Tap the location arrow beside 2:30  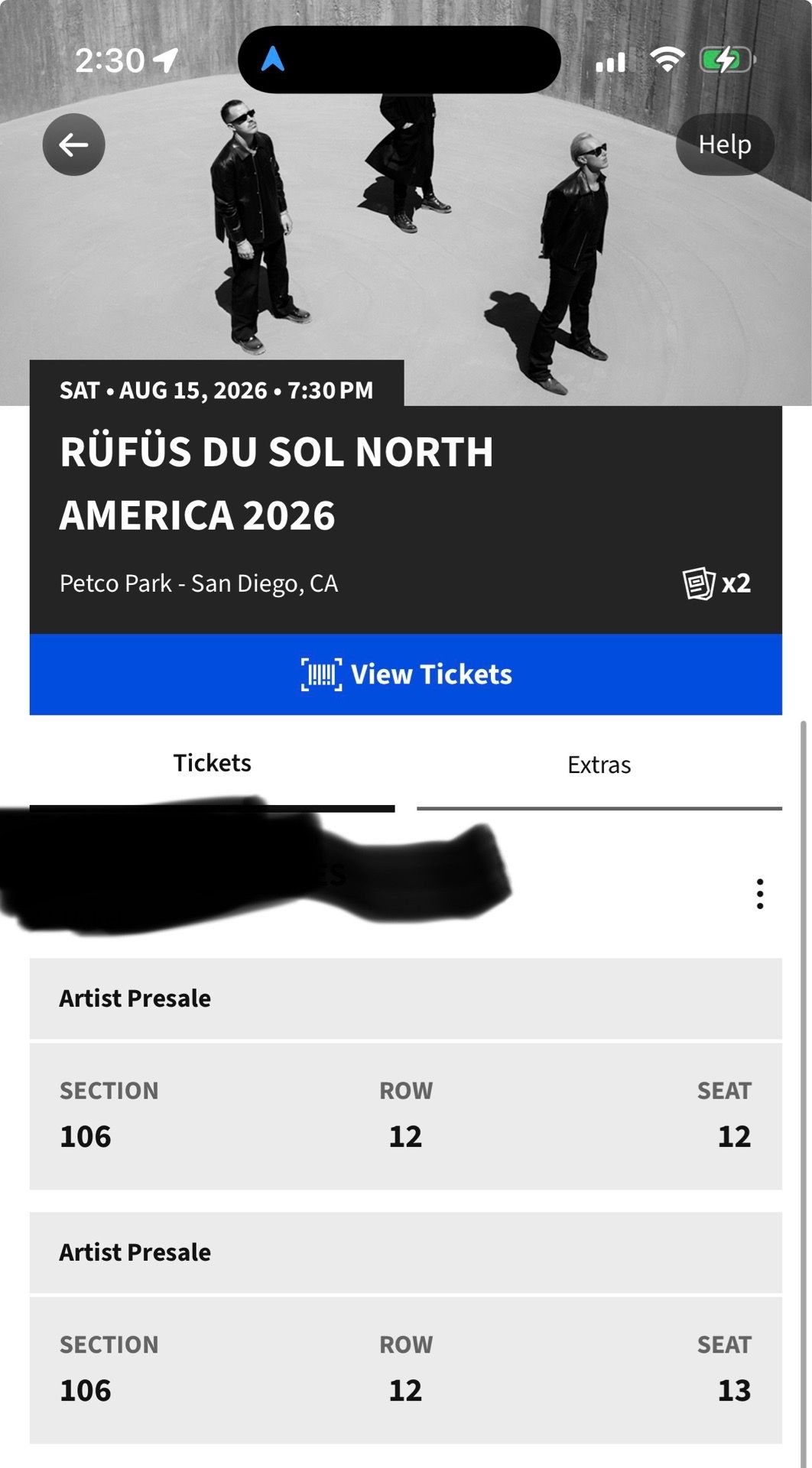click(166, 60)
